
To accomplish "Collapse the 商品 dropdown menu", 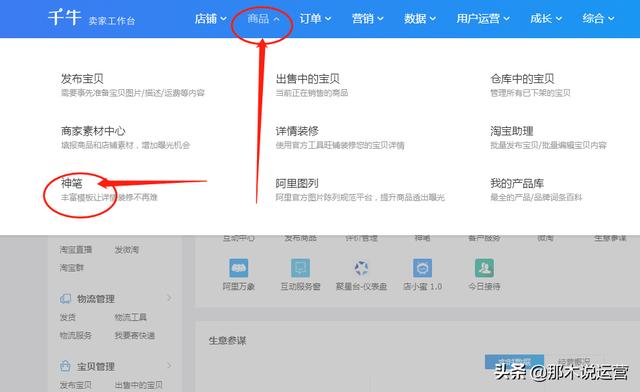I will pyautogui.click(x=263, y=18).
